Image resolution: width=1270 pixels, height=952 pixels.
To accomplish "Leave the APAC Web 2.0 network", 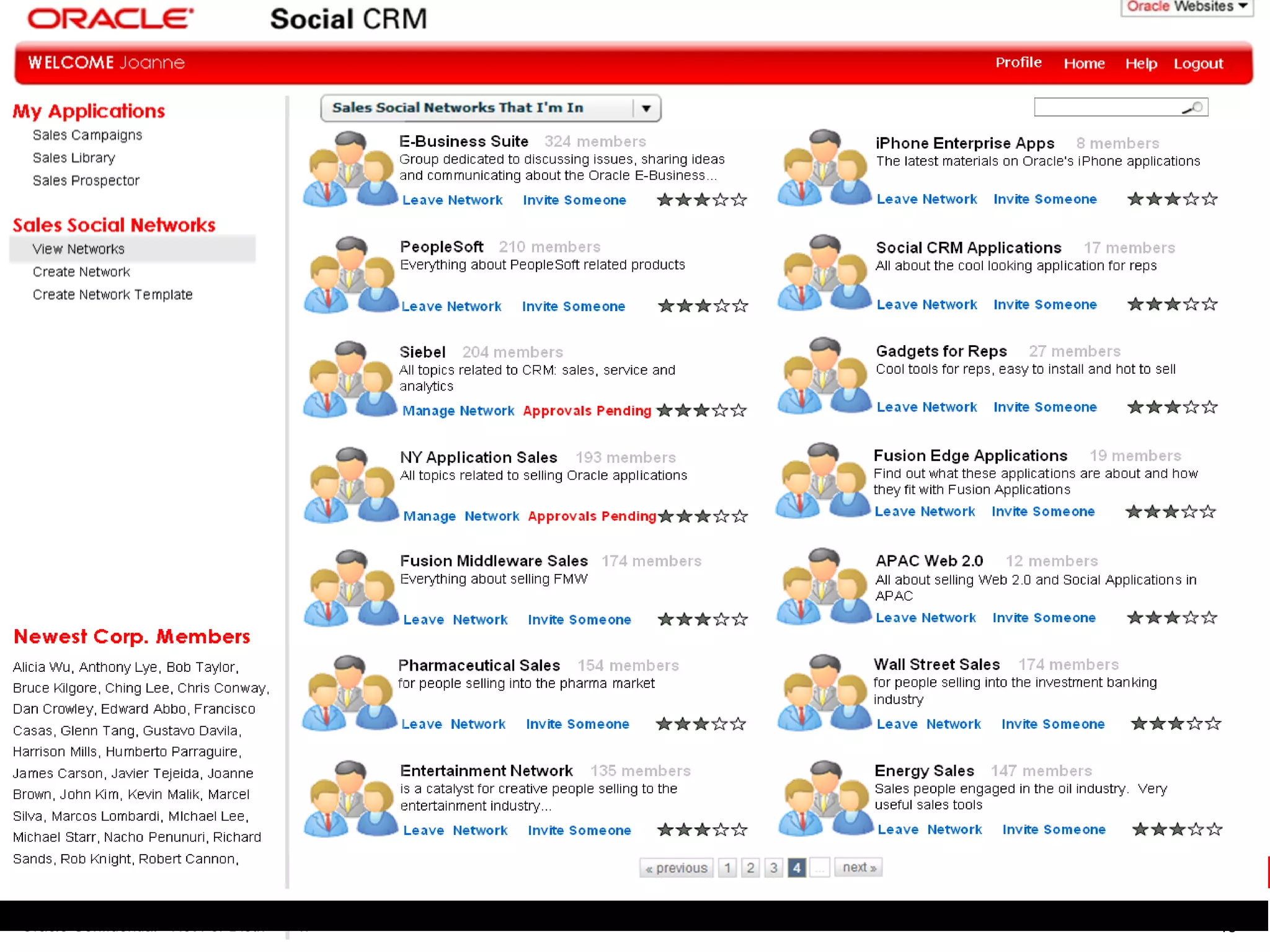I will click(x=926, y=618).
